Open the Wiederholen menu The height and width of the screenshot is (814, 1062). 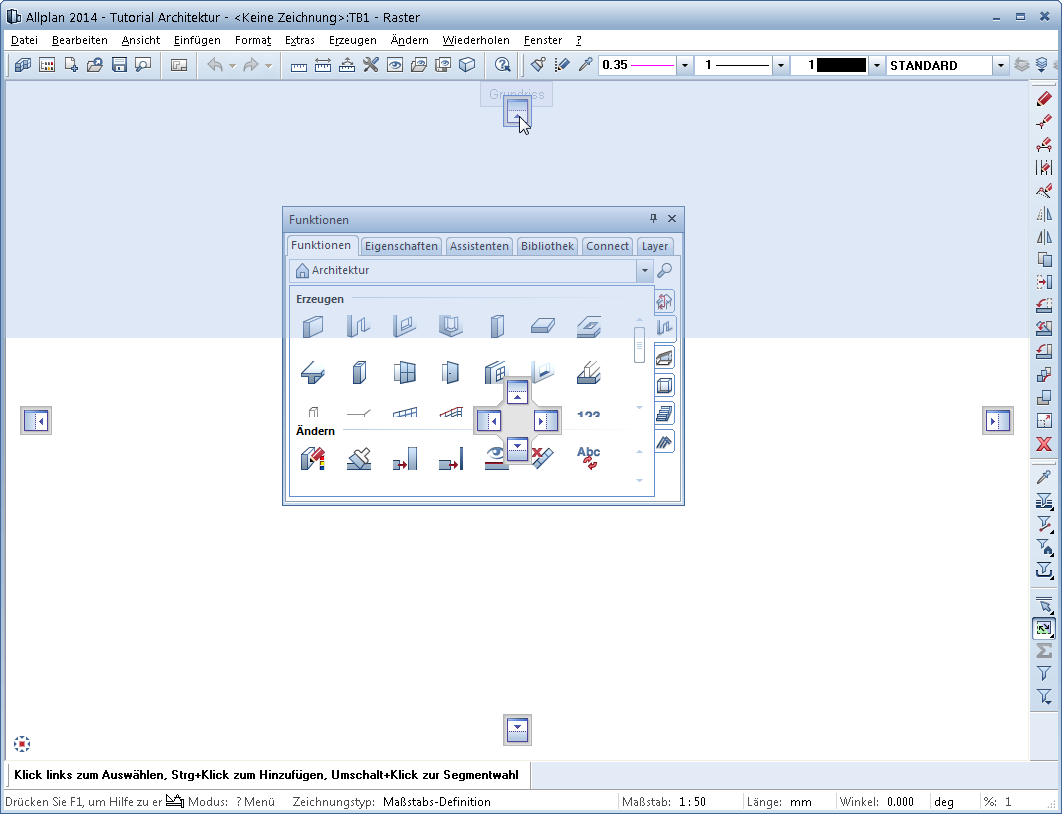tap(476, 40)
